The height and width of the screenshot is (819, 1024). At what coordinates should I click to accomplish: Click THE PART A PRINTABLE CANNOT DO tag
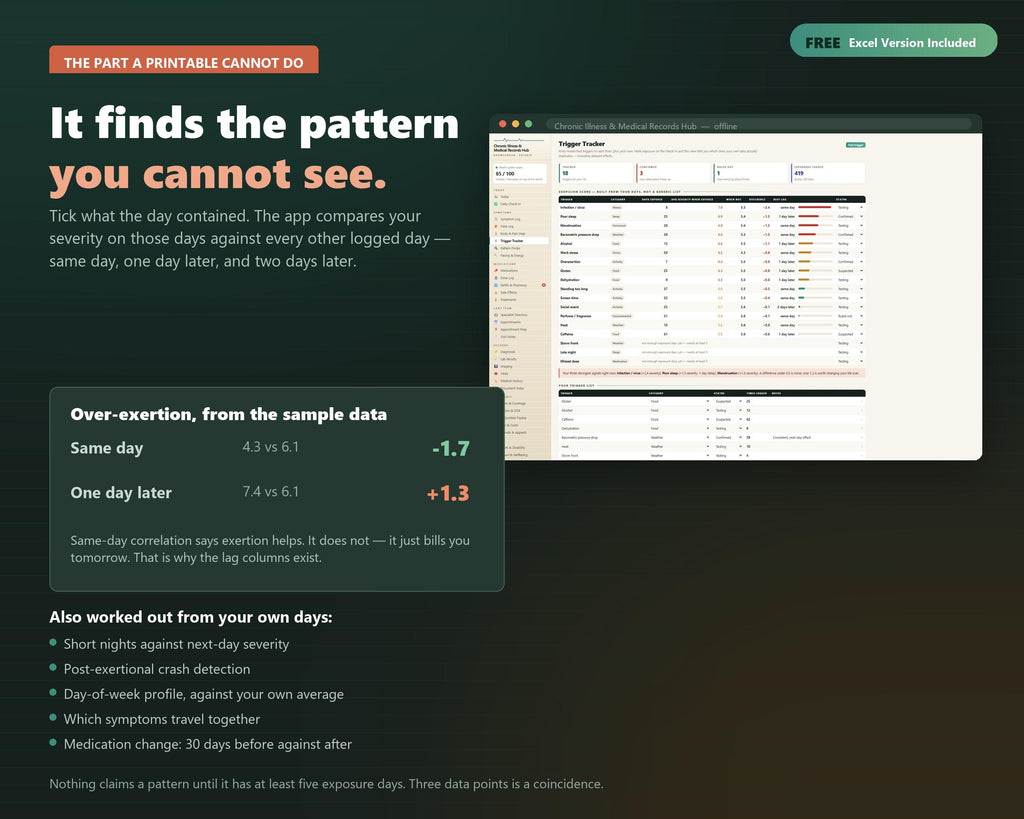(184, 61)
